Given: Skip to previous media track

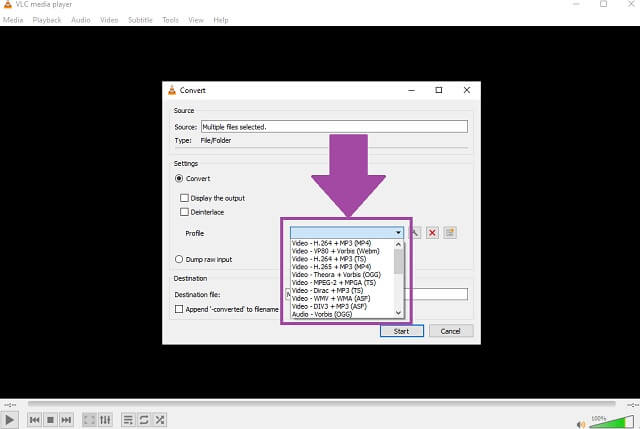Looking at the screenshot, I should point(35,420).
